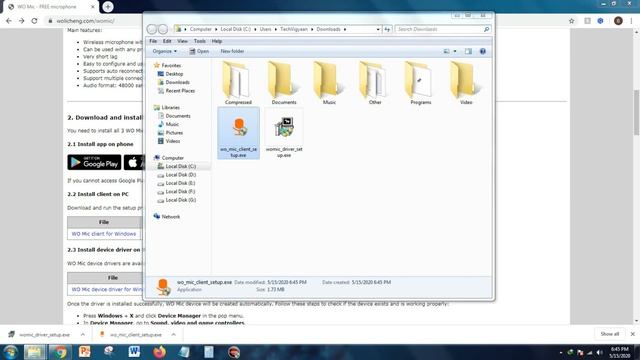Open Firefox from the taskbar
Image resolution: width=640 pixels, height=360 pixels.
pos(159,352)
